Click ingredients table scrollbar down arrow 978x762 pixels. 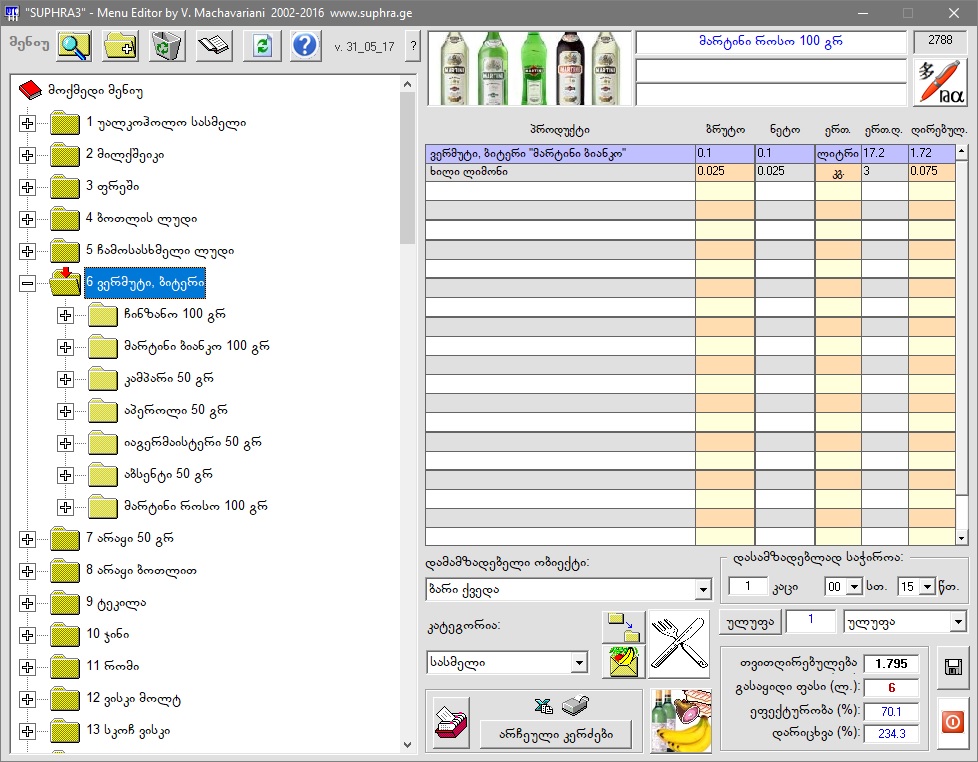tap(961, 538)
